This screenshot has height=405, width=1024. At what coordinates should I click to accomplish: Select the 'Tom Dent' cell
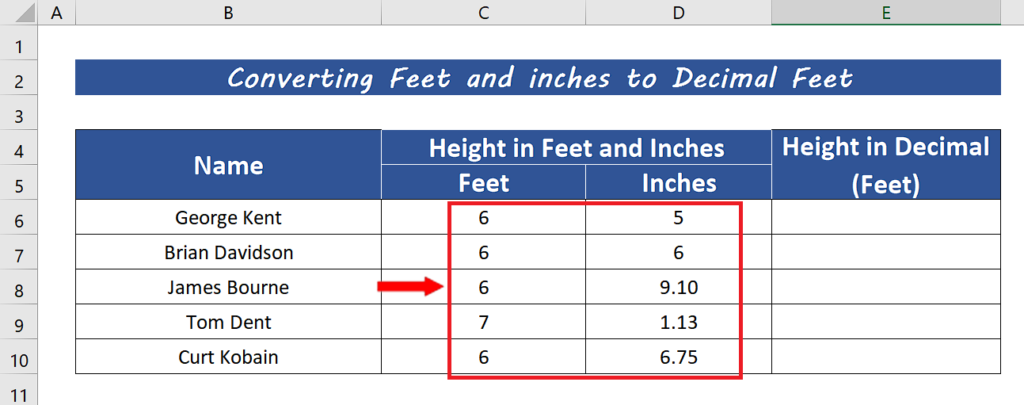228,321
